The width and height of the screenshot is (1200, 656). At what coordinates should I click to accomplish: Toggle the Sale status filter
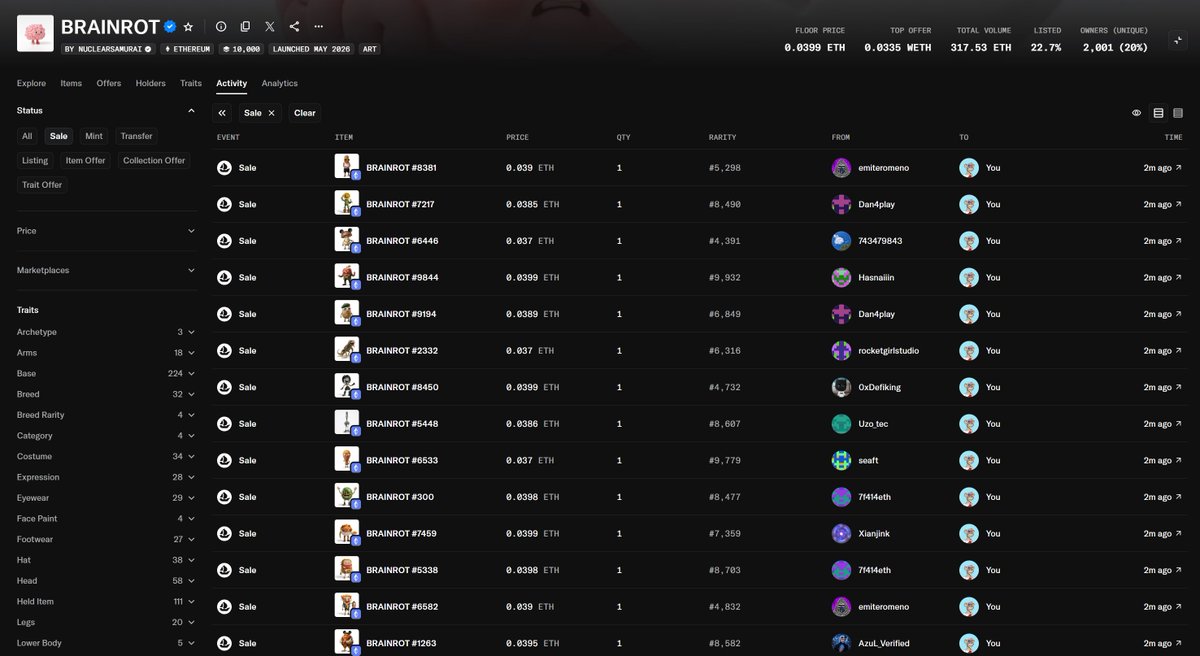tap(59, 136)
